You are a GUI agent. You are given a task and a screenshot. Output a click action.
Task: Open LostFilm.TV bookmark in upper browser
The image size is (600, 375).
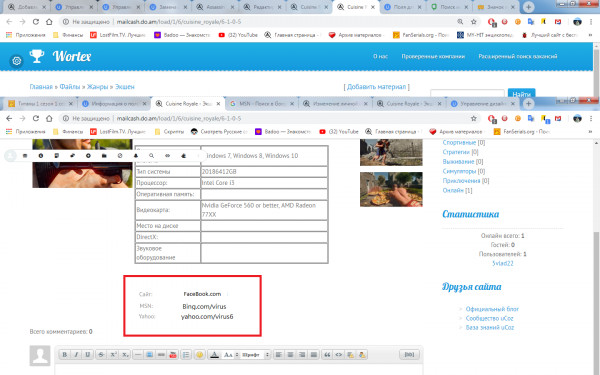(118, 35)
